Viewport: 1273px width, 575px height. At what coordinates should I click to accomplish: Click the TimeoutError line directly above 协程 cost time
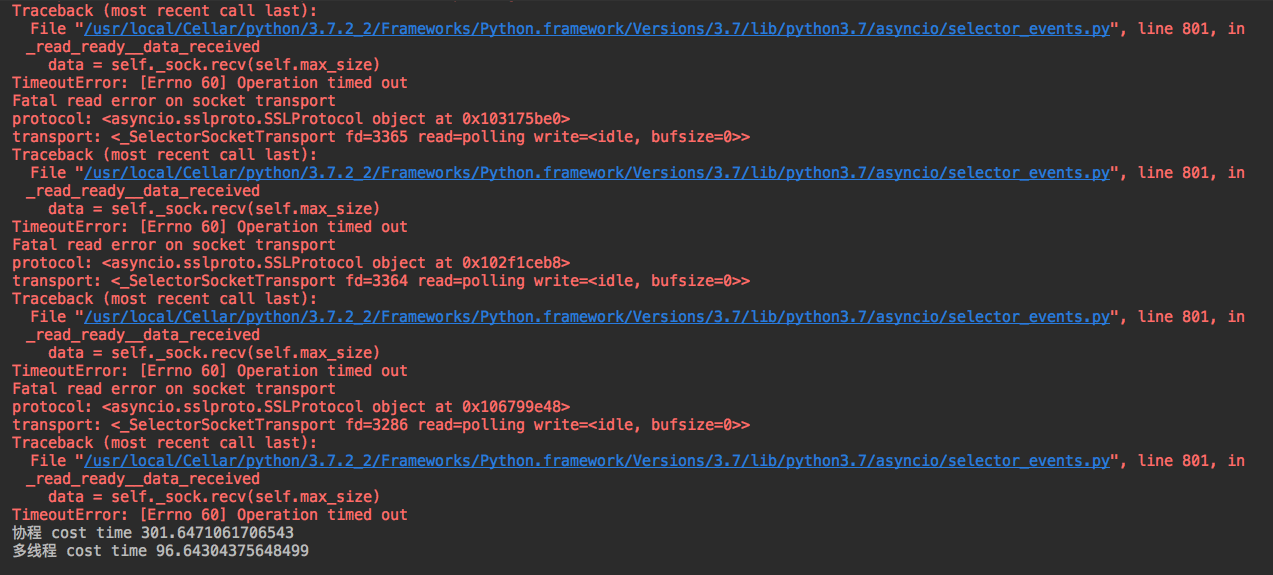coord(210,515)
